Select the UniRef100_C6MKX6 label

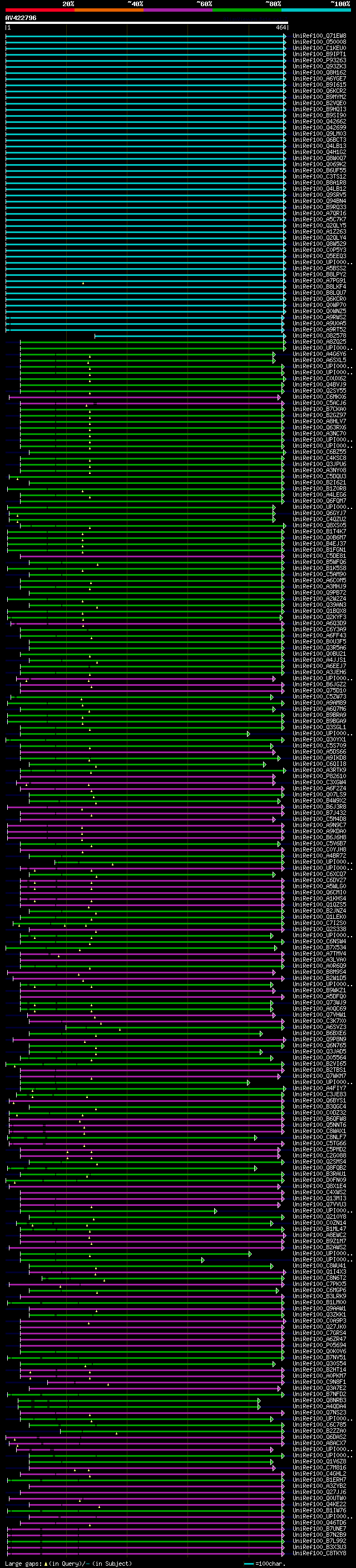(x=319, y=397)
